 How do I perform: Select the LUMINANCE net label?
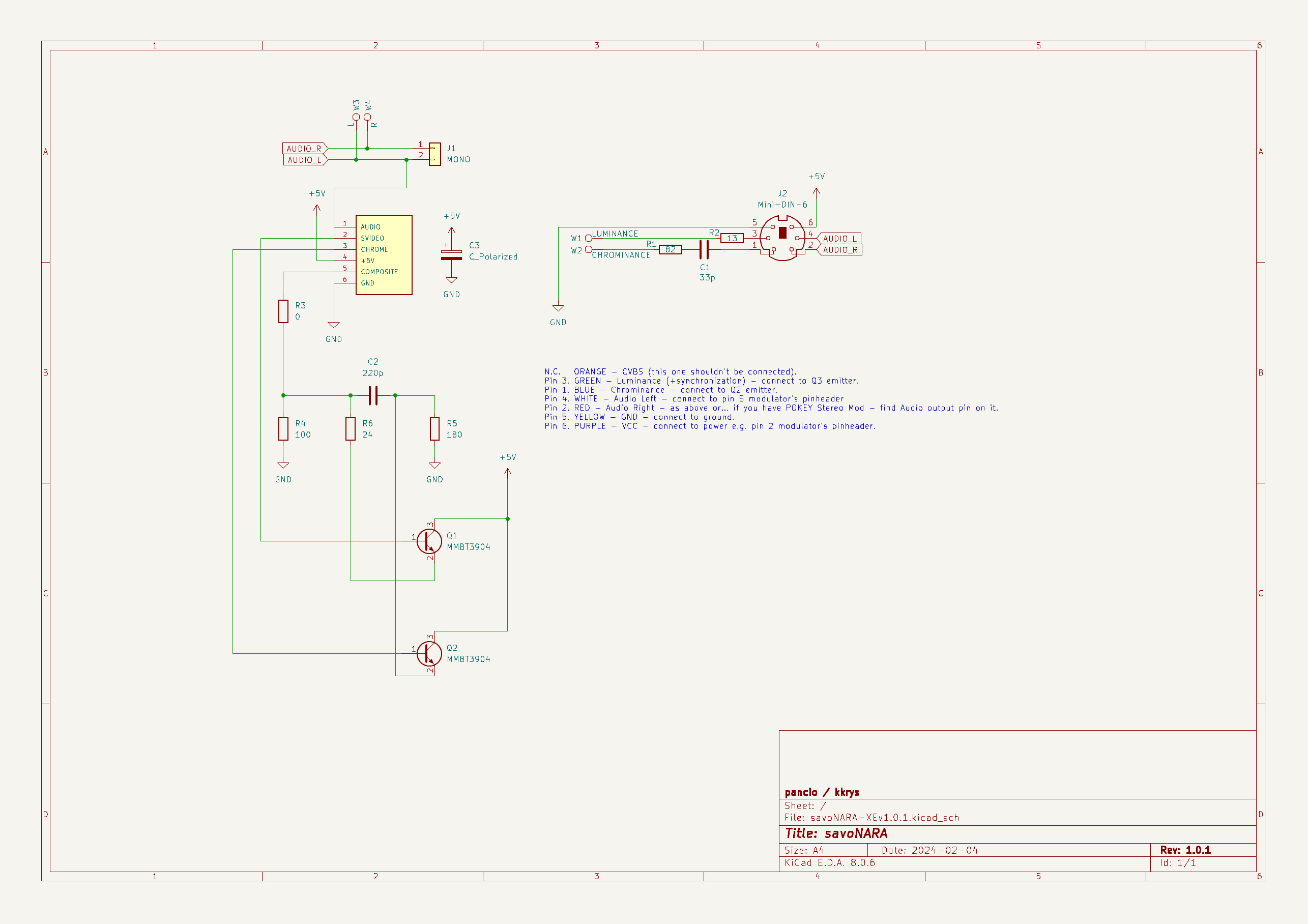click(614, 234)
